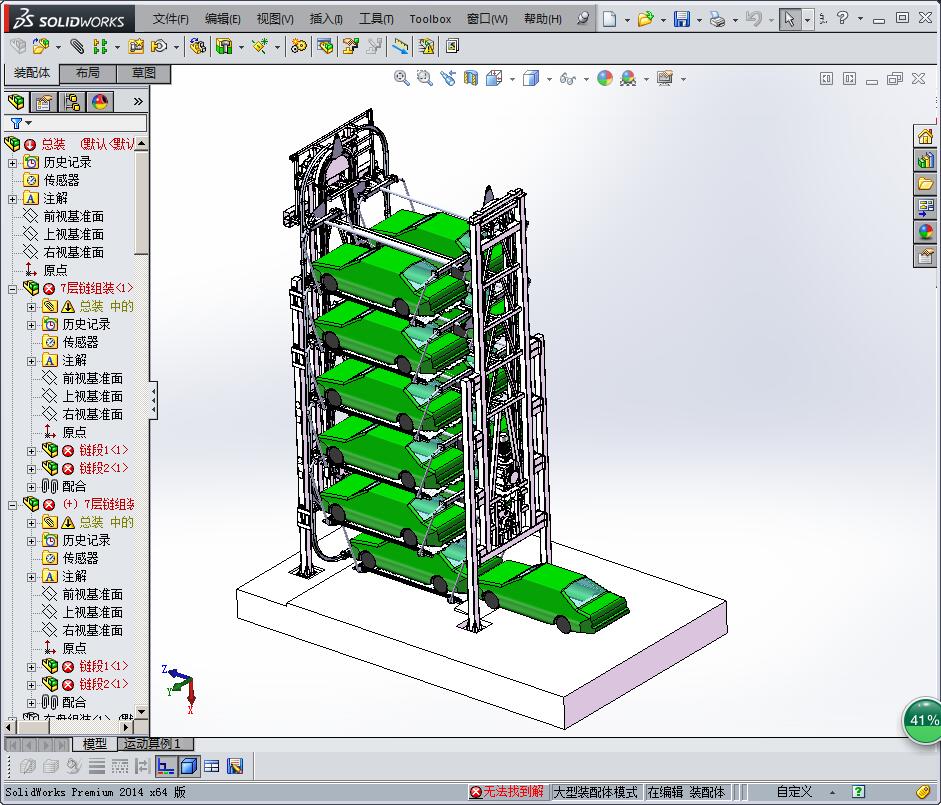Click the Assembly Features icon
This screenshot has height=805, width=941.
tap(224, 46)
